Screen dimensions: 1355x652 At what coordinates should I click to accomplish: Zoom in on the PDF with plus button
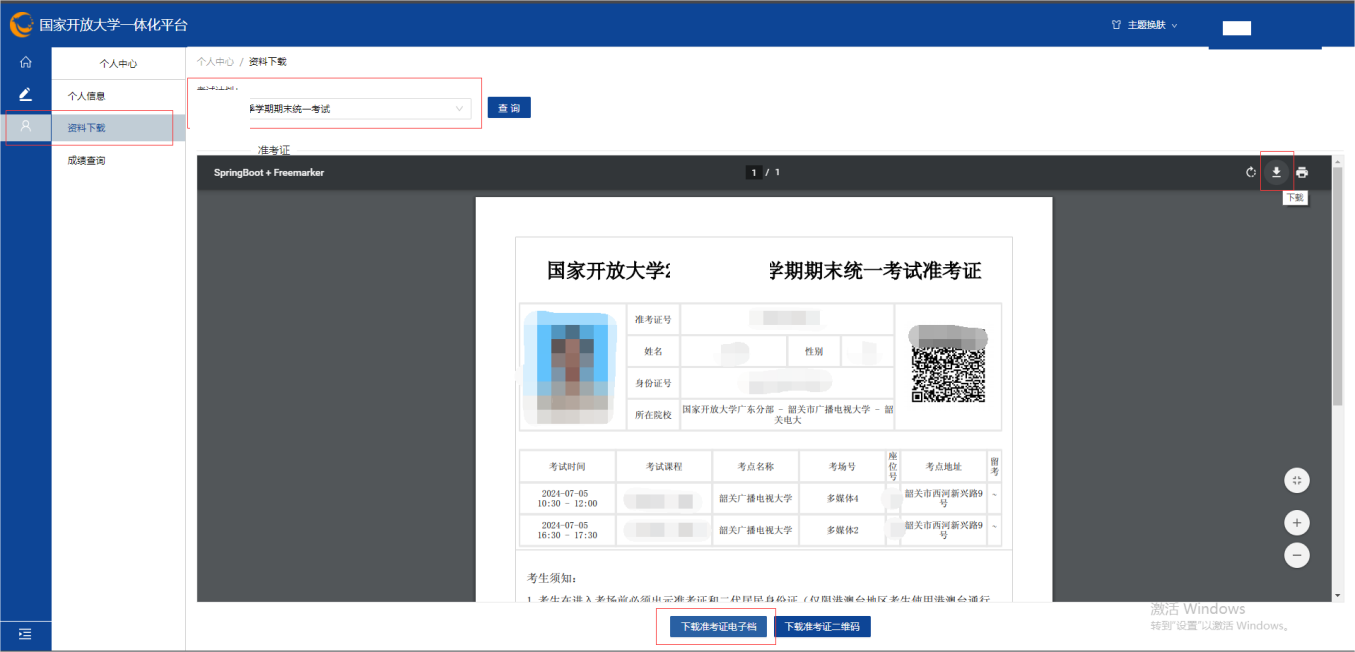coord(1296,523)
